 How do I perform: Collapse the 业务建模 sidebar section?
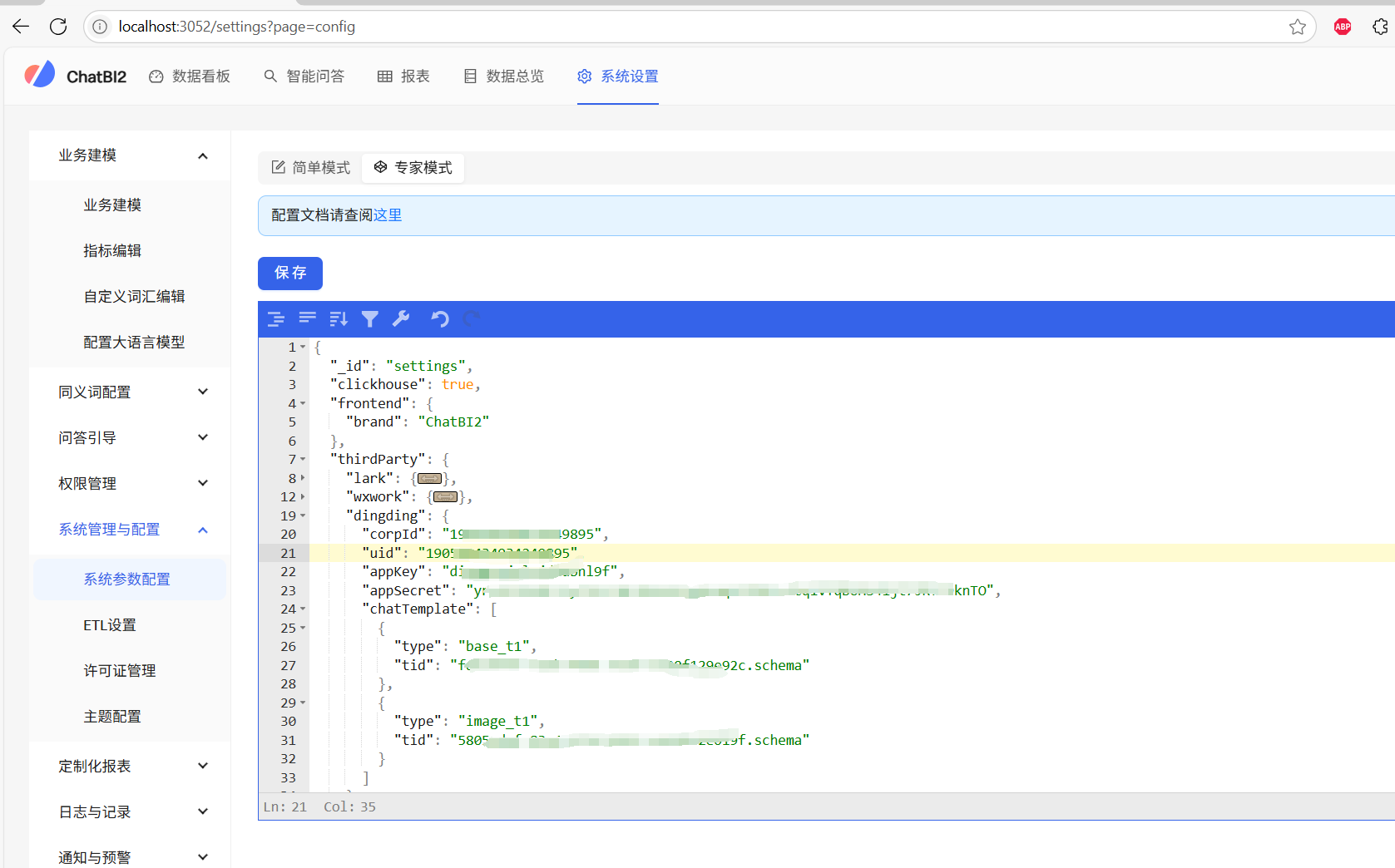click(202, 155)
